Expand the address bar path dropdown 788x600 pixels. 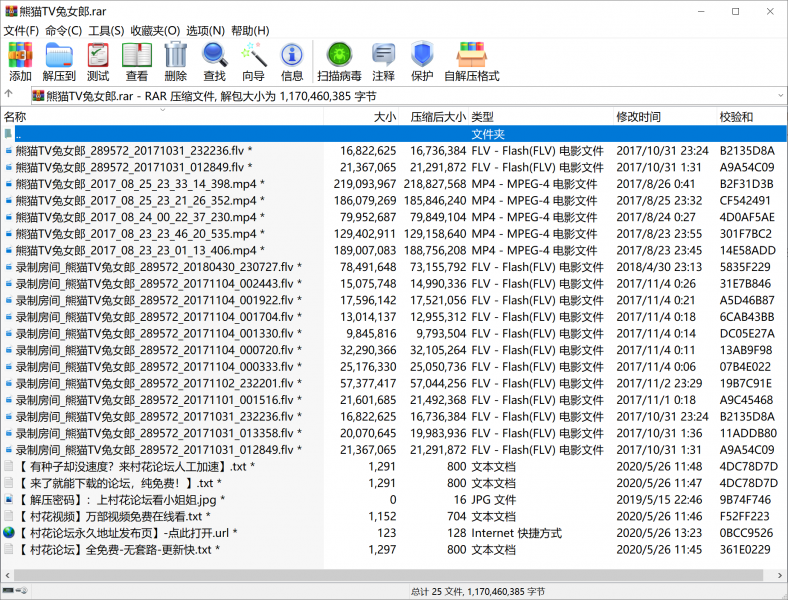point(778,95)
